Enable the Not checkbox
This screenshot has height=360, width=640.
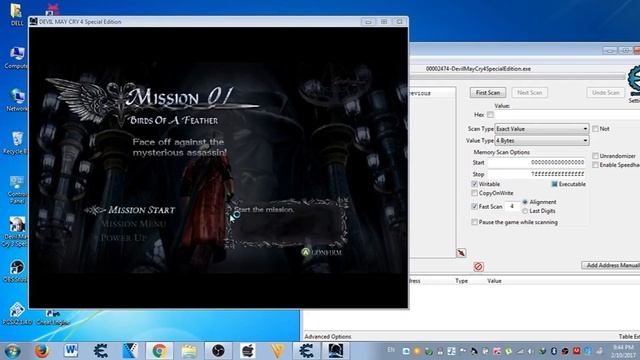[x=596, y=129]
